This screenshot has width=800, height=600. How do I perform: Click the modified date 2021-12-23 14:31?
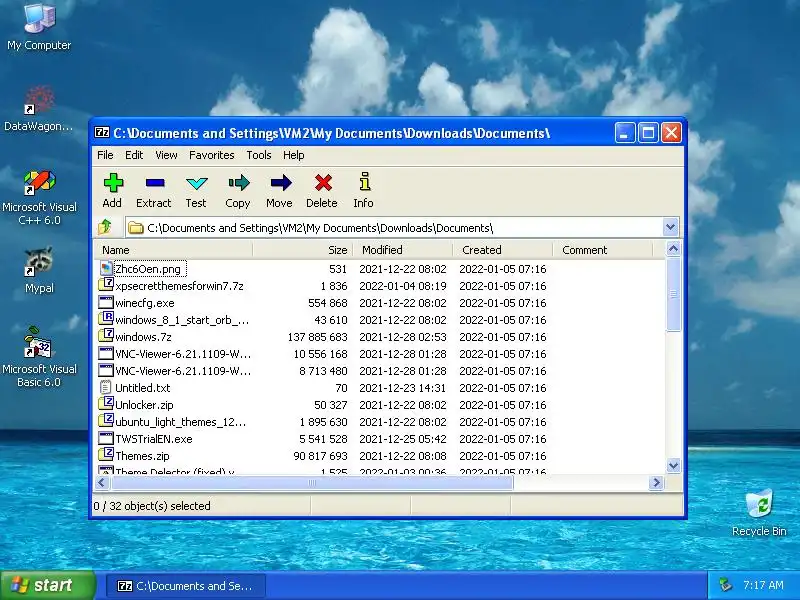click(403, 388)
